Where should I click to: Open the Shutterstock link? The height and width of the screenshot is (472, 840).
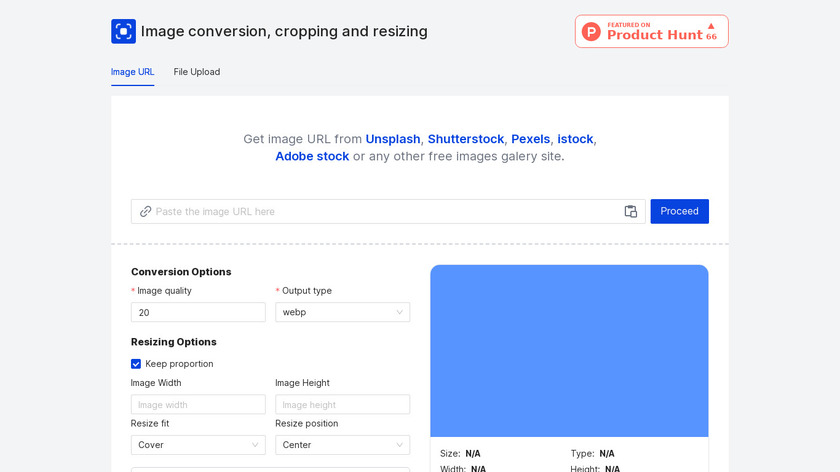coord(466,139)
